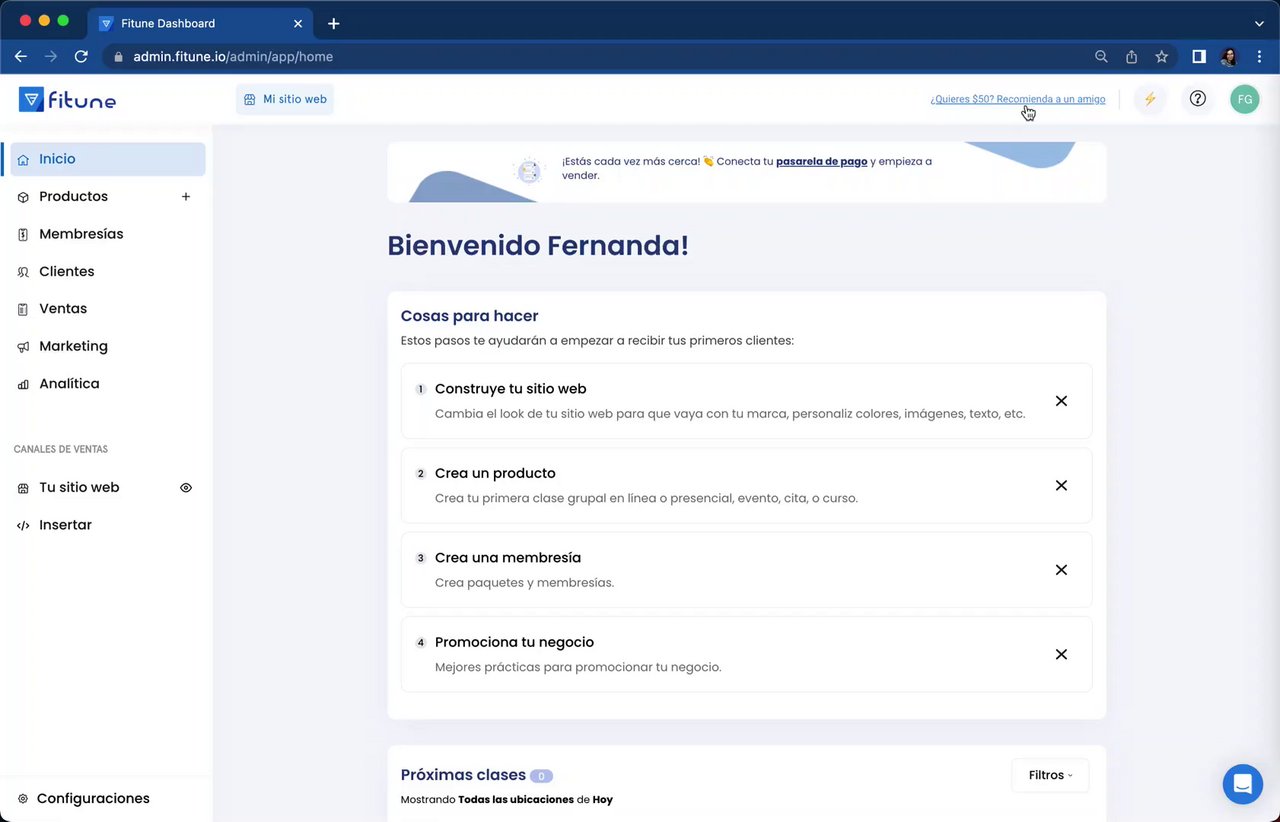
Task: Click the browser zoom magnifier icon
Action: [1101, 57]
